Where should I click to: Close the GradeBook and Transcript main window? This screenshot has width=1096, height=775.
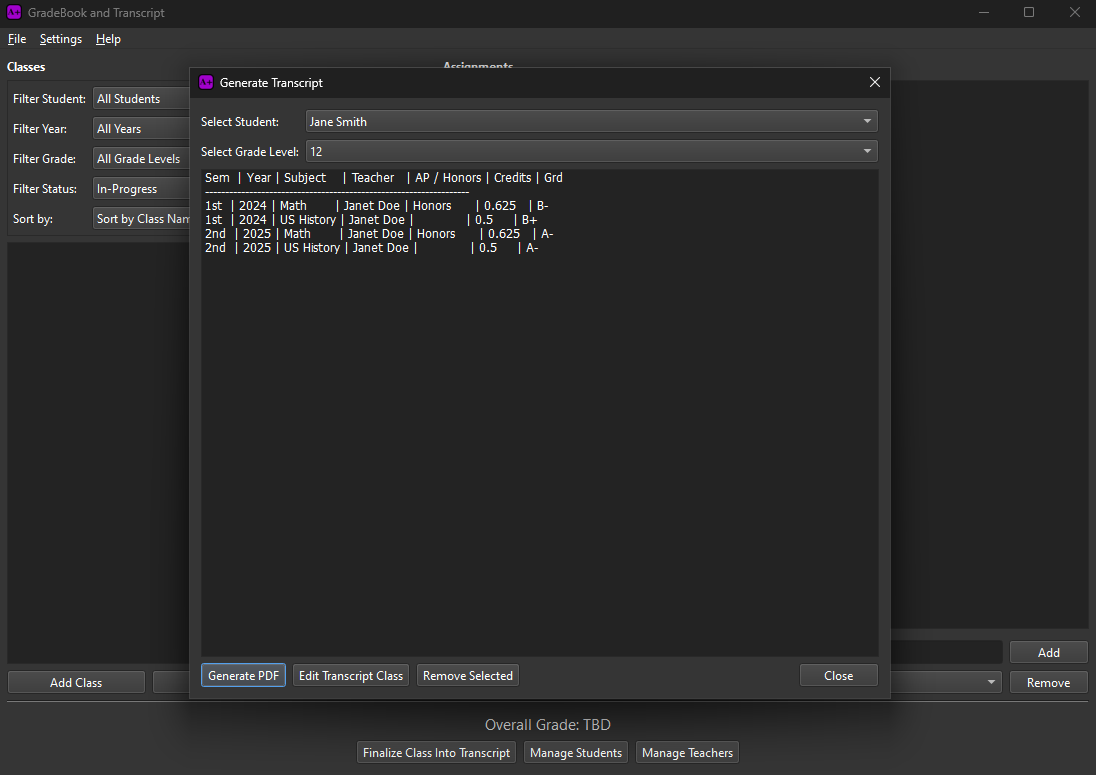(1074, 13)
